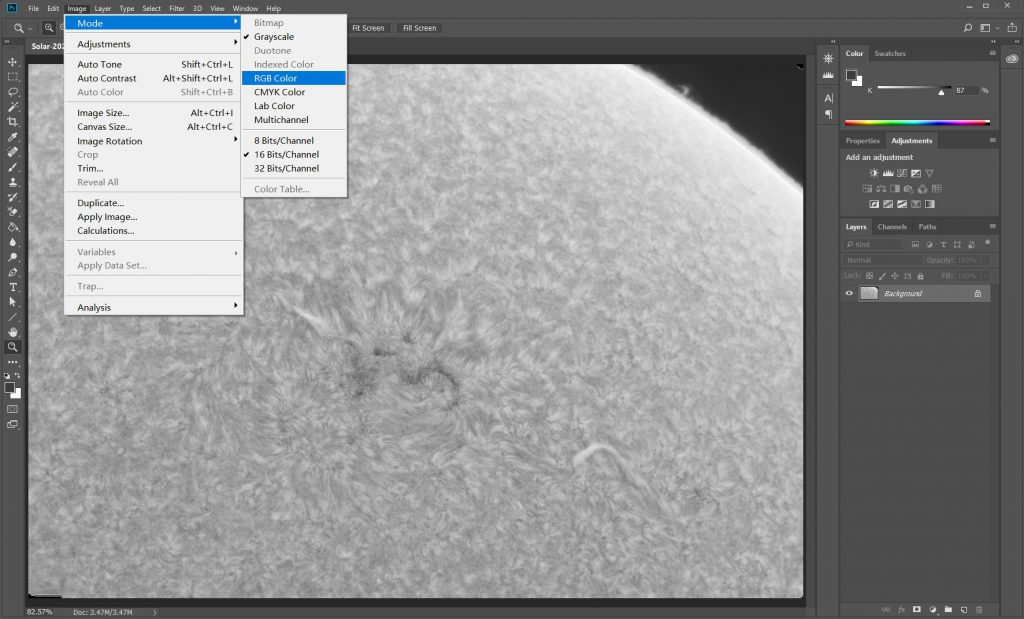Viewport: 1024px width, 619px height.
Task: Choose RGB Color mode
Action: pos(275,78)
